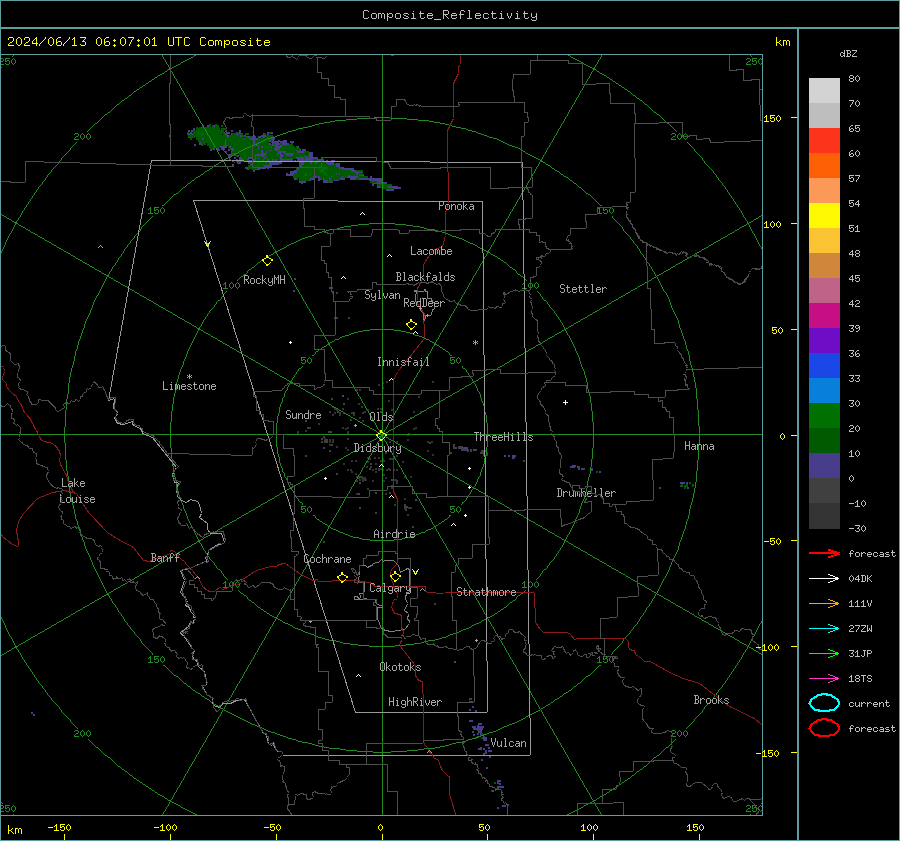This screenshot has width=900, height=841.
Task: Select the tan 45–48 dBZ swatch
Action: tap(824, 265)
